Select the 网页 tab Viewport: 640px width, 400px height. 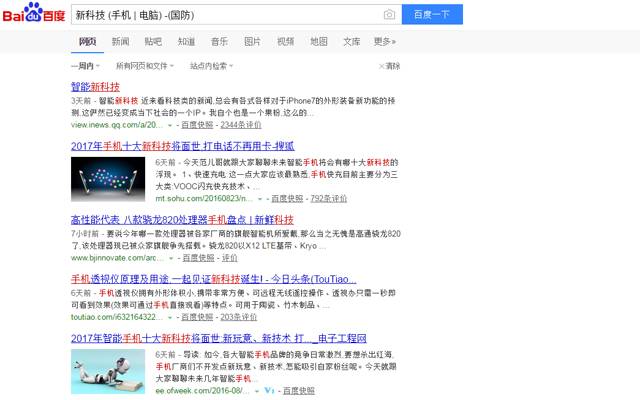pos(87,41)
